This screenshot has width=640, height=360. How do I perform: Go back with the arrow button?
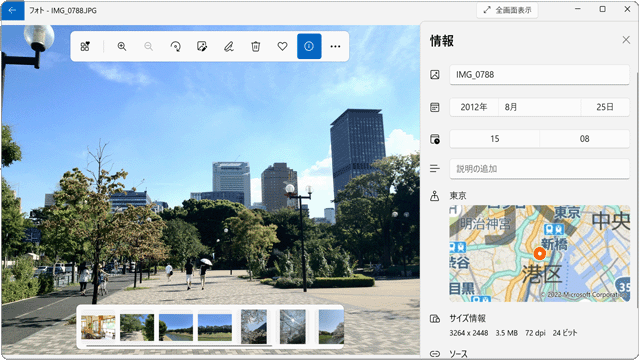pyautogui.click(x=12, y=10)
